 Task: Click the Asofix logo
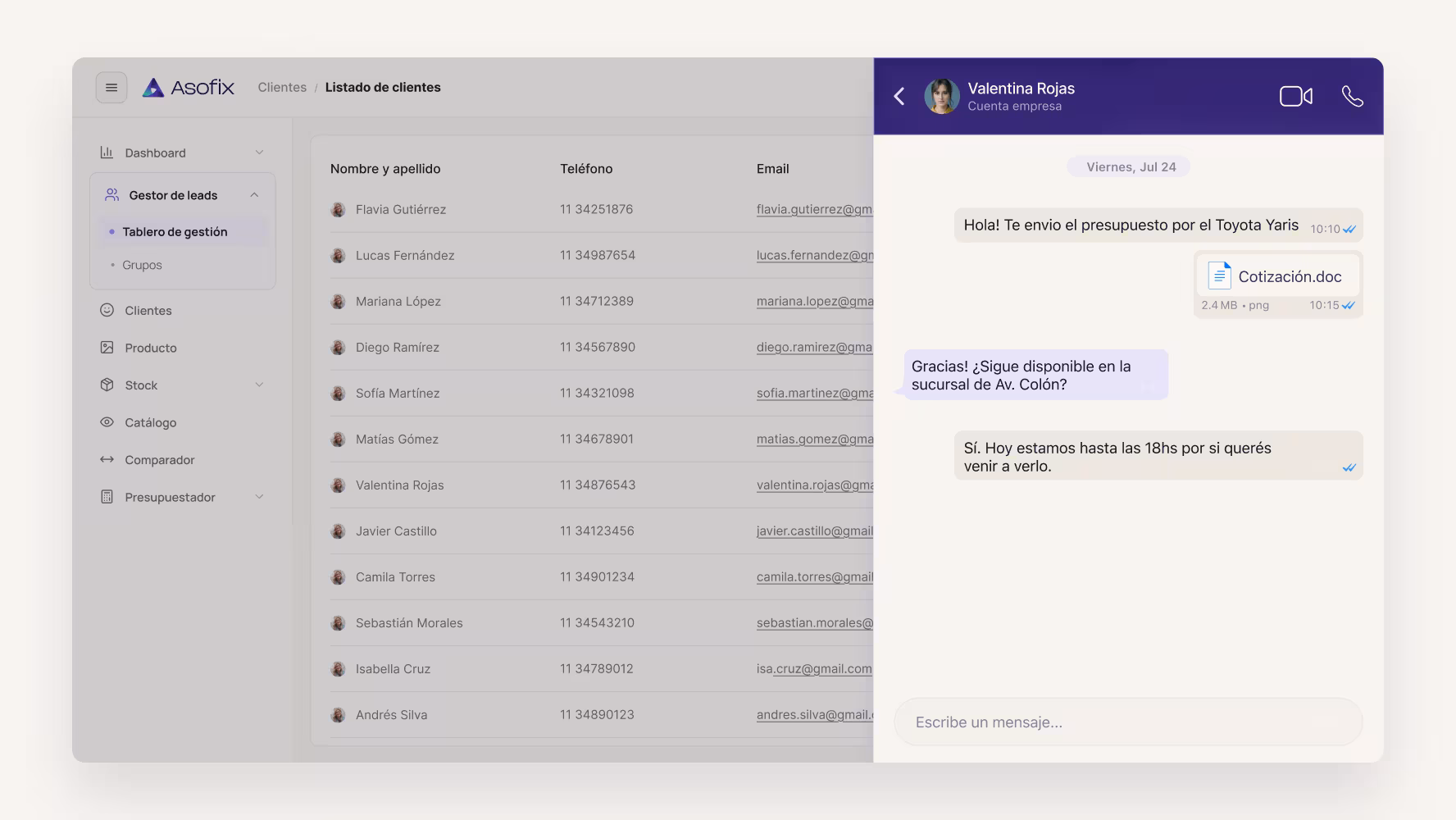[189, 88]
